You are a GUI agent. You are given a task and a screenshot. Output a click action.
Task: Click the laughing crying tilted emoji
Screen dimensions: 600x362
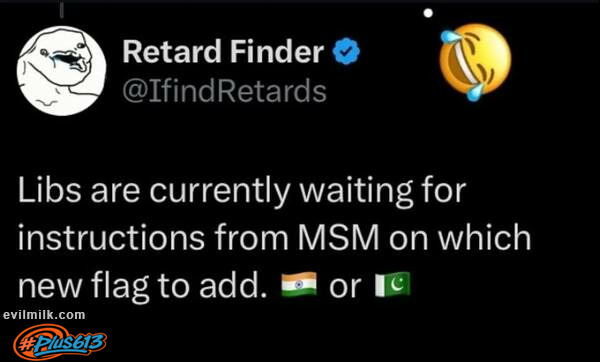[475, 61]
